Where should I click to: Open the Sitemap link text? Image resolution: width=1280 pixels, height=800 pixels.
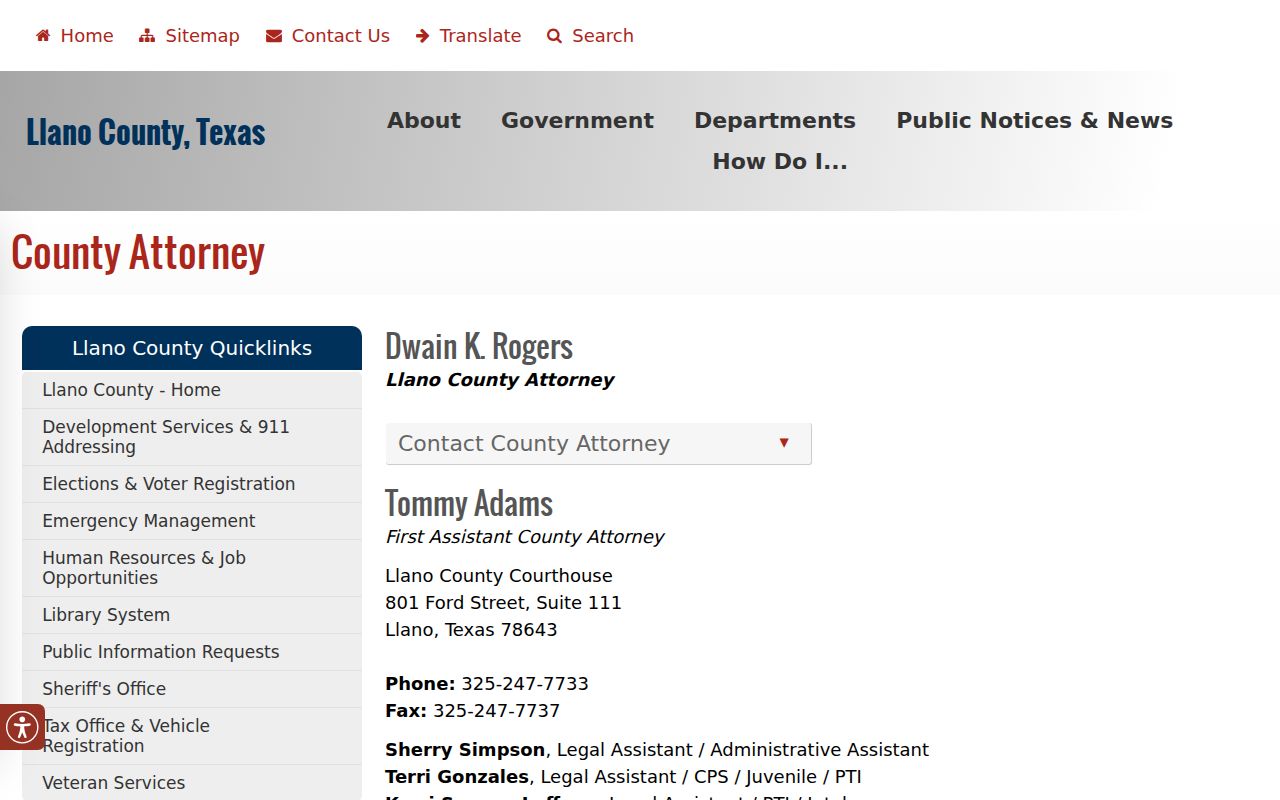click(202, 36)
